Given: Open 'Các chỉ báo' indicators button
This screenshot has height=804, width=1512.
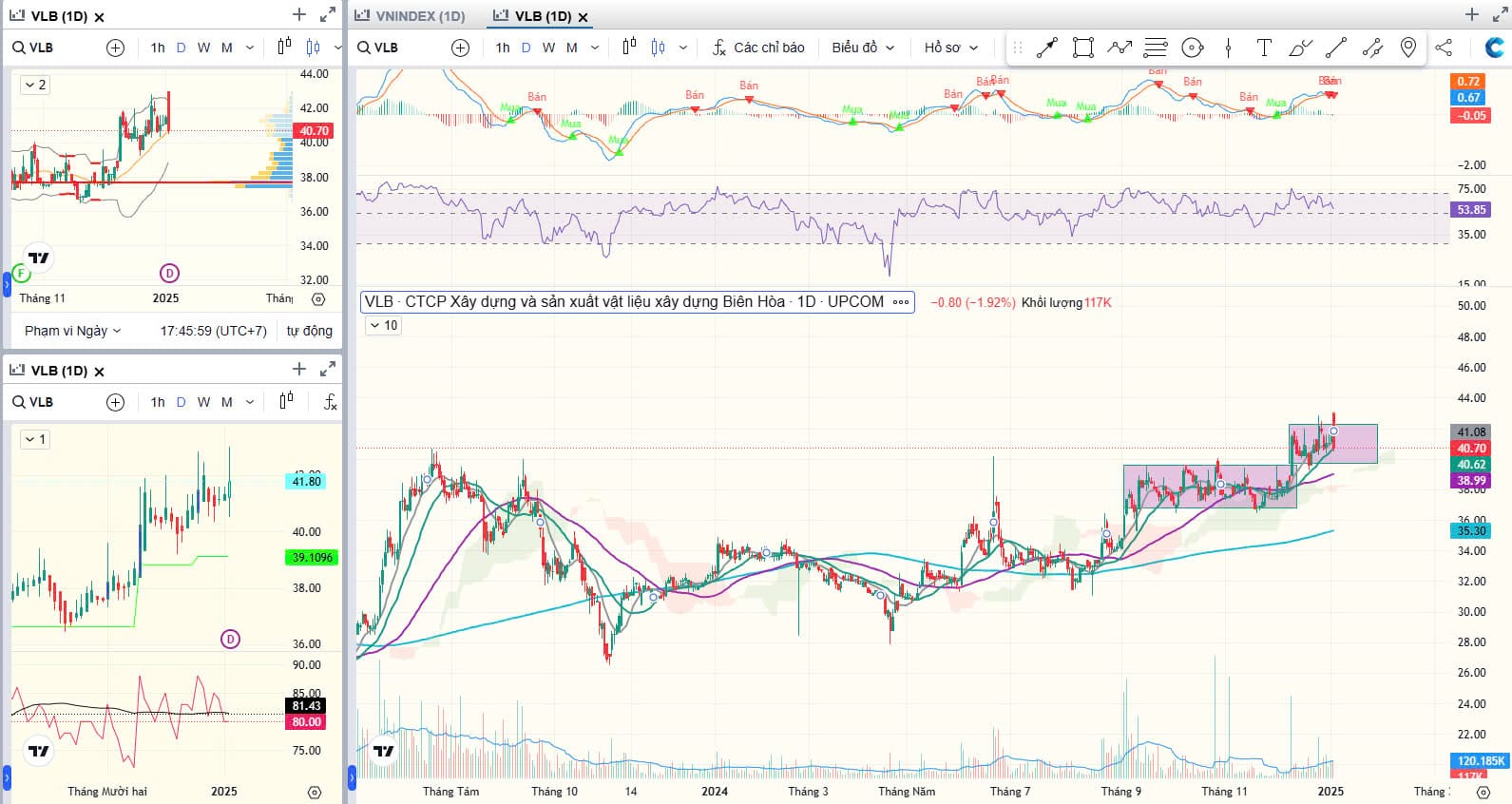Looking at the screenshot, I should click(758, 48).
